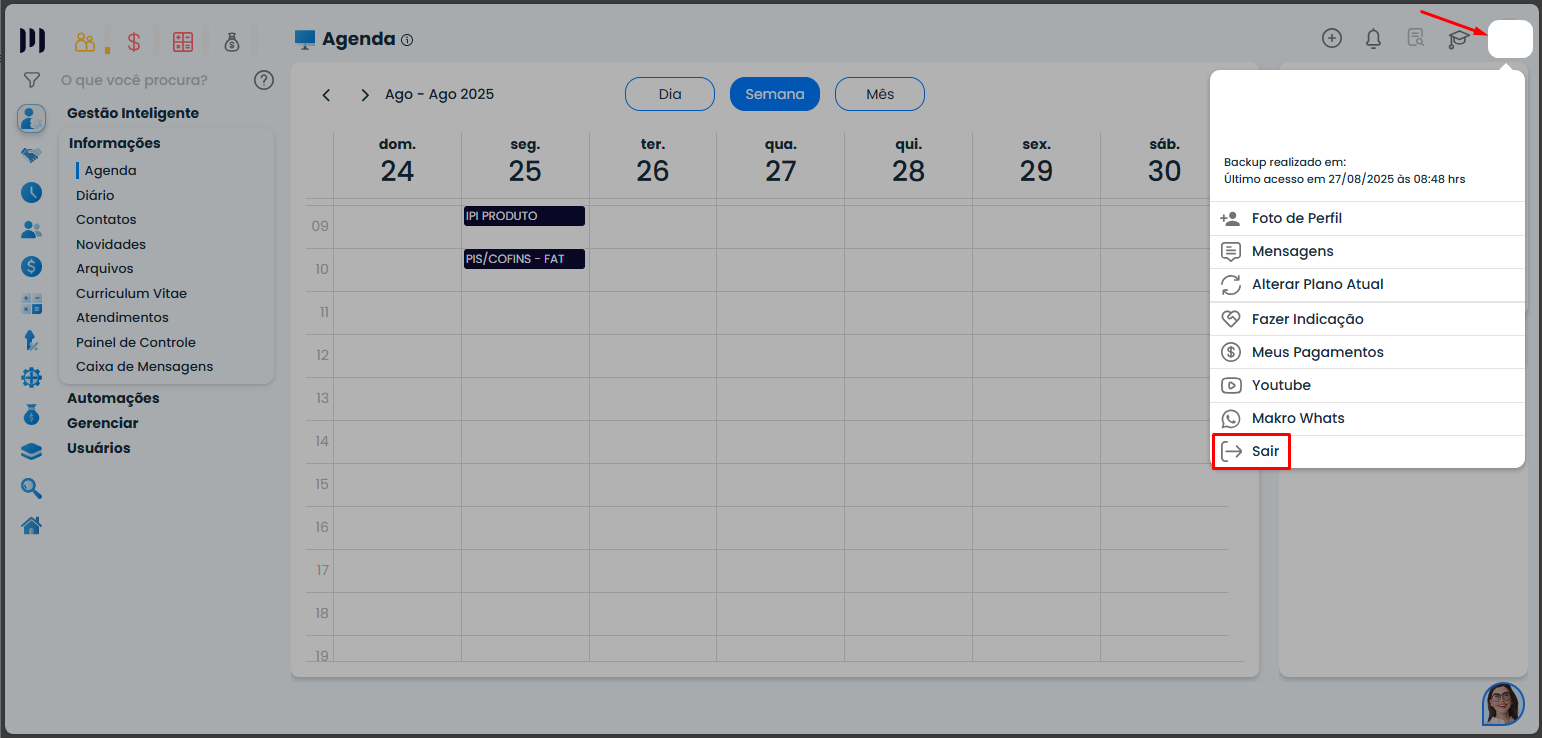The width and height of the screenshot is (1542, 738).
Task: Open the handshake module in the sidebar
Action: click(31, 155)
